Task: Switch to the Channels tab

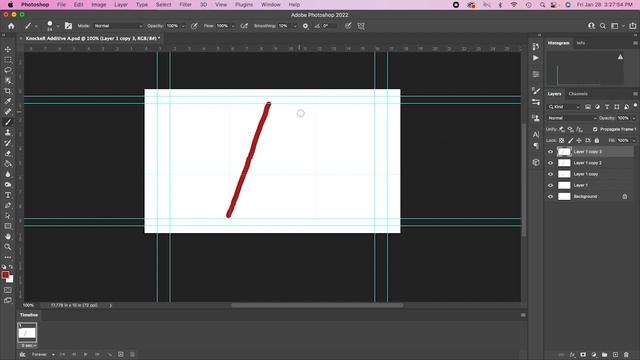Action: (x=578, y=94)
